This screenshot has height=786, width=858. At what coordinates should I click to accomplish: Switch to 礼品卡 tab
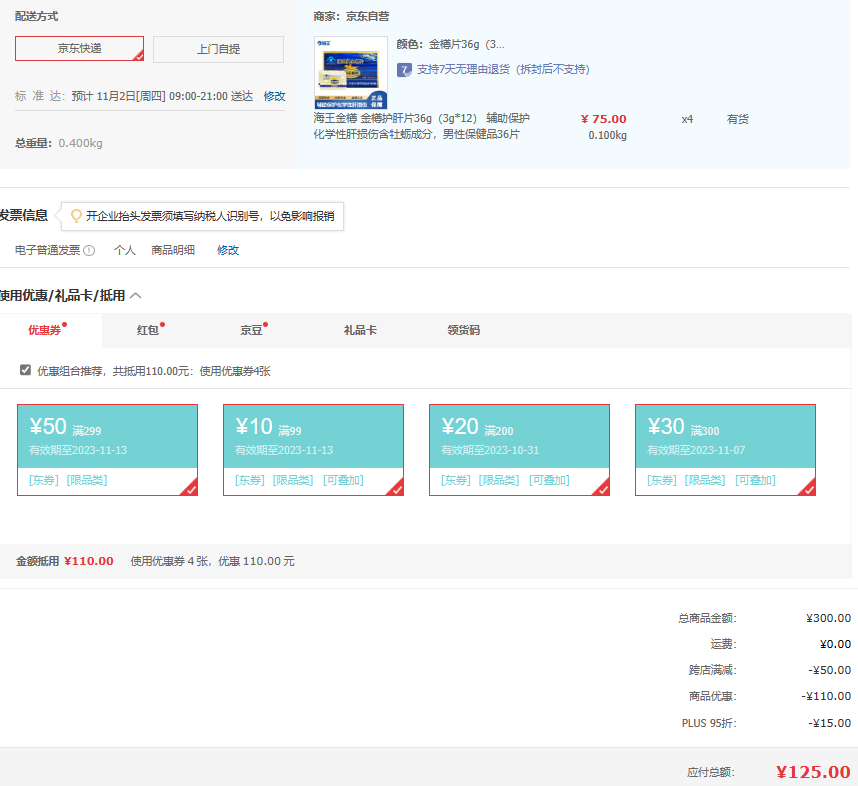(x=360, y=331)
